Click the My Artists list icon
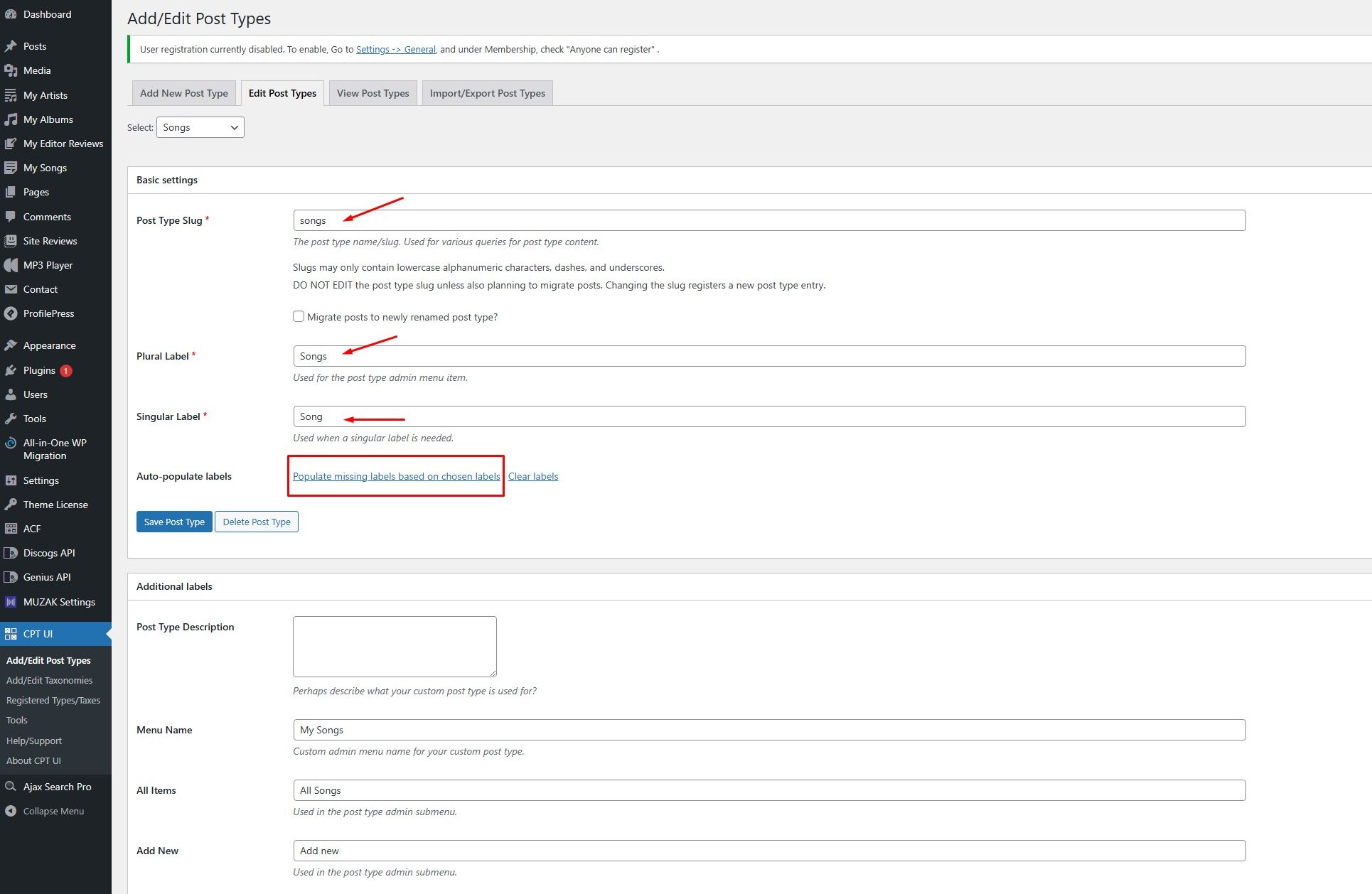The image size is (1372, 894). pos(11,95)
